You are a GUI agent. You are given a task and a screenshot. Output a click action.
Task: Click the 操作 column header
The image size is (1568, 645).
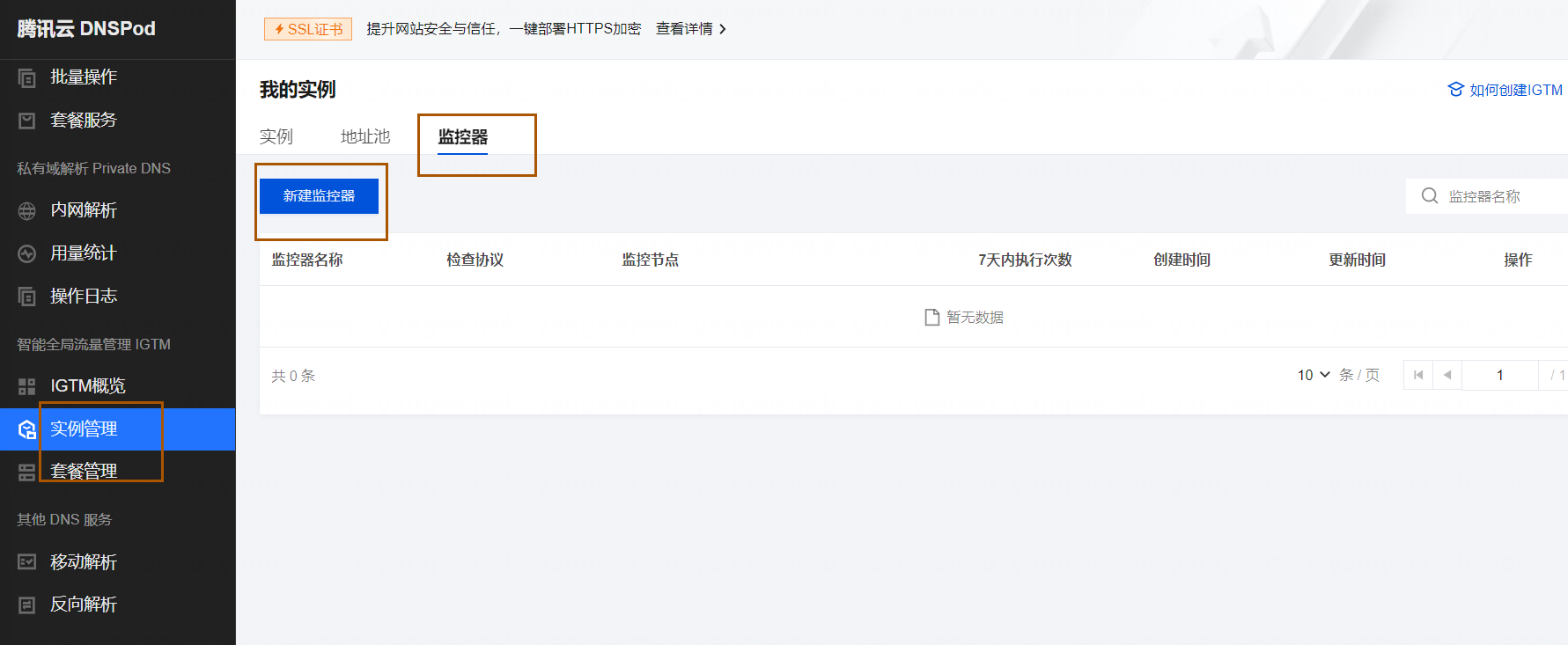pyautogui.click(x=1519, y=260)
